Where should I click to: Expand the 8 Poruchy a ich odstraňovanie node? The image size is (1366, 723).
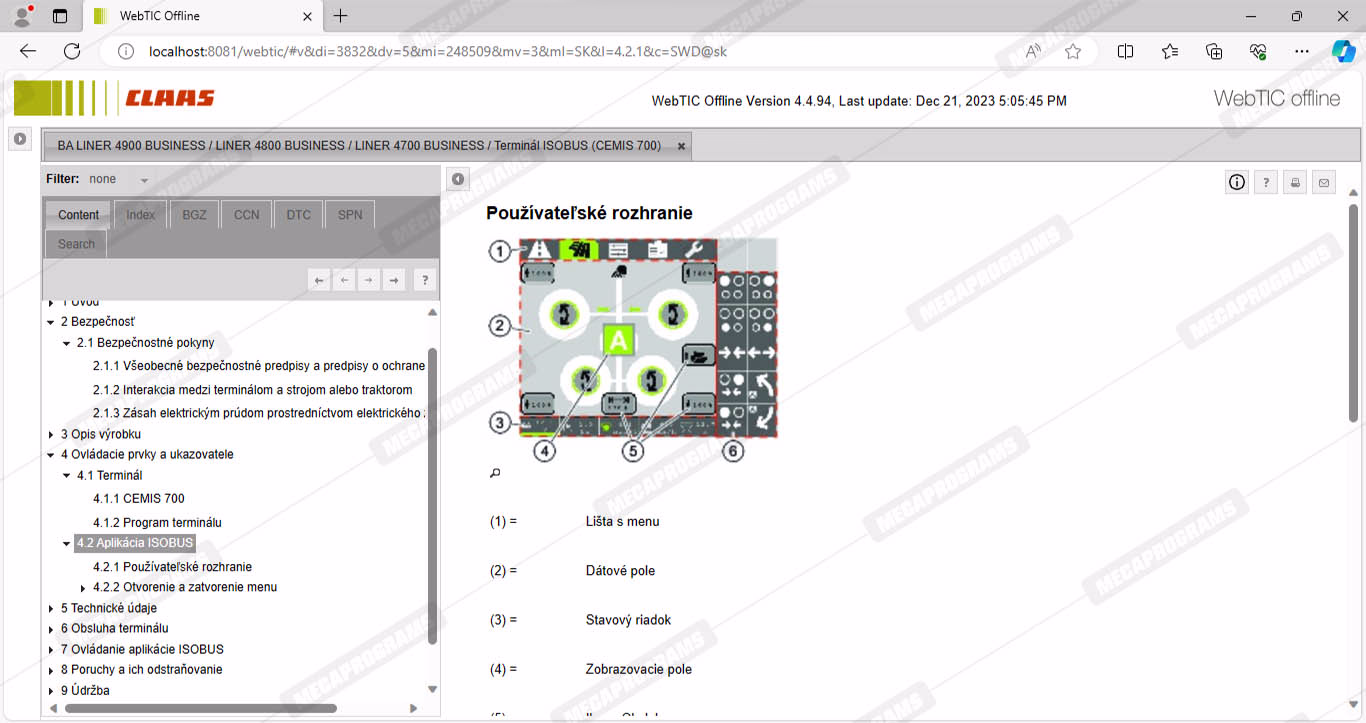51,670
